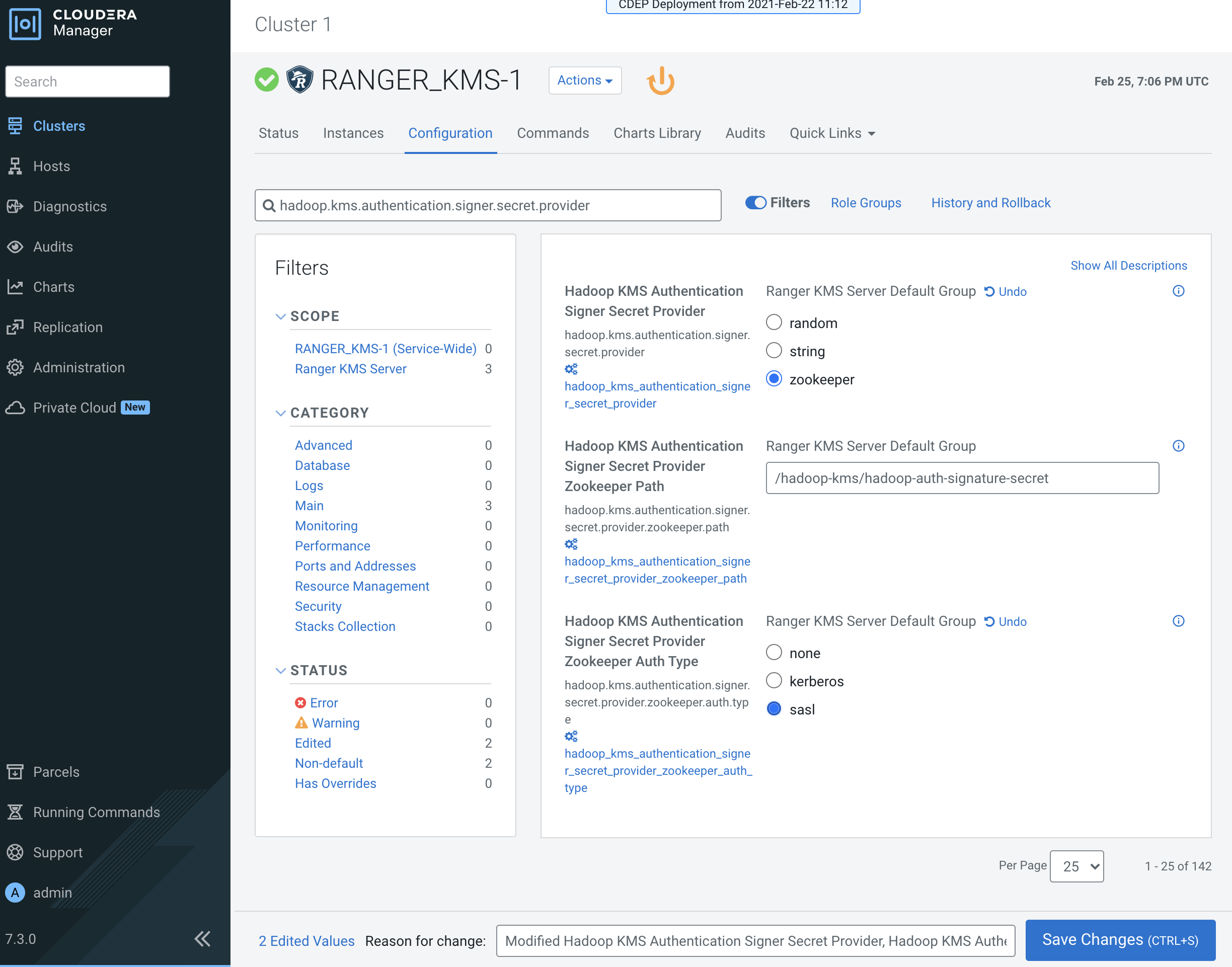1232x967 pixels.
Task: Open the Actions dropdown menu
Action: click(584, 80)
